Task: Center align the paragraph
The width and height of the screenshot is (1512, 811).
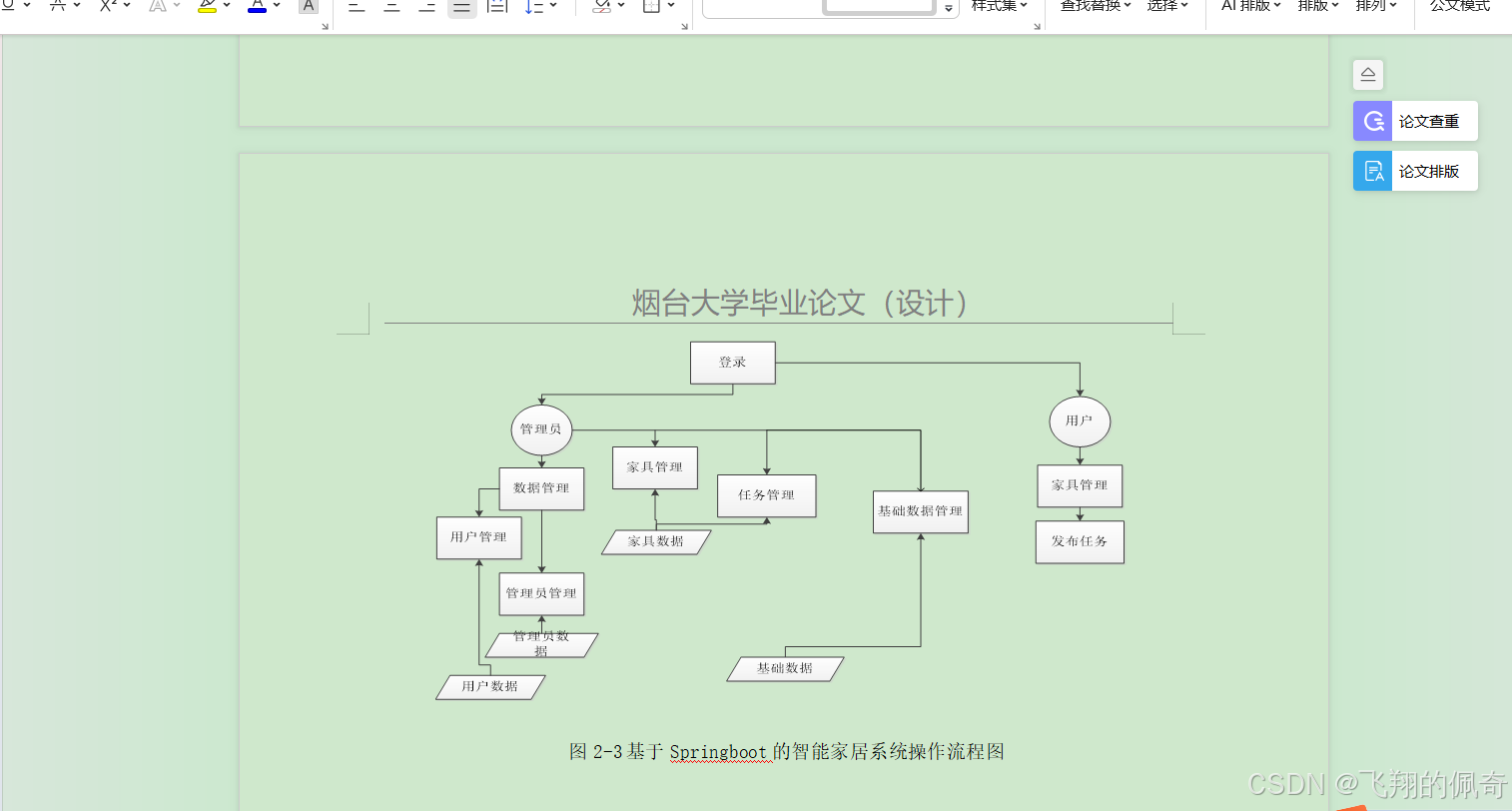Action: tap(391, 6)
